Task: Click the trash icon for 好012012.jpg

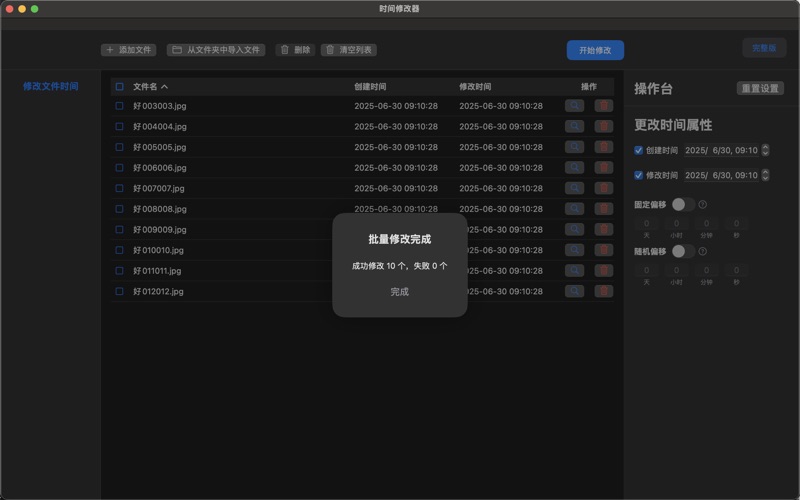Action: (x=604, y=292)
